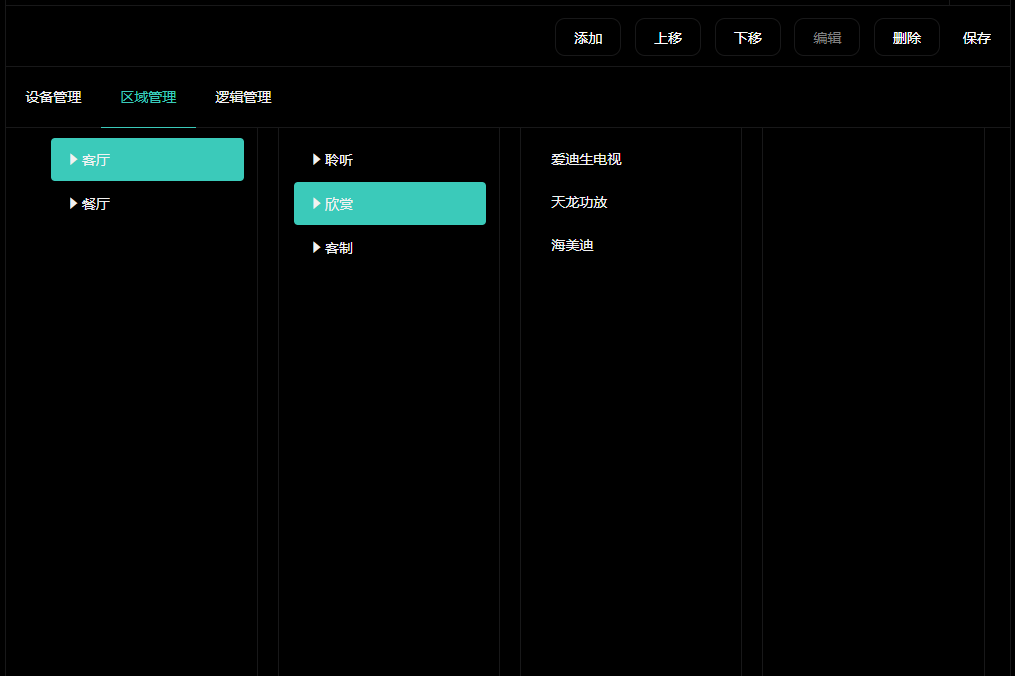Click the 添加 (Add) button
Image resolution: width=1015 pixels, height=676 pixels.
tap(588, 38)
